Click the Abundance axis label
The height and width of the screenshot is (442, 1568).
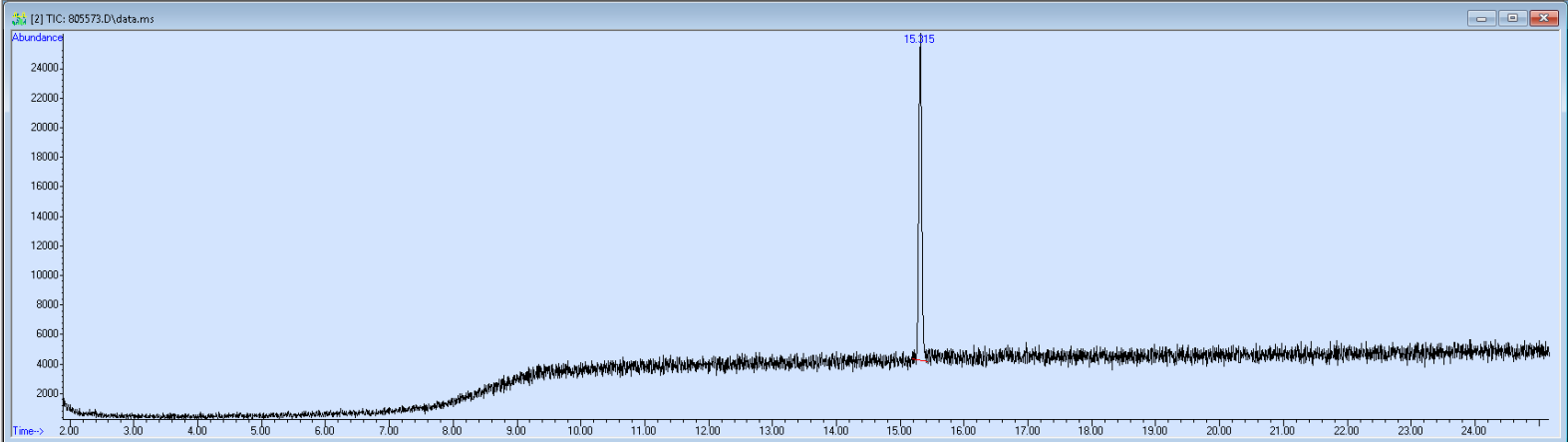[x=37, y=38]
